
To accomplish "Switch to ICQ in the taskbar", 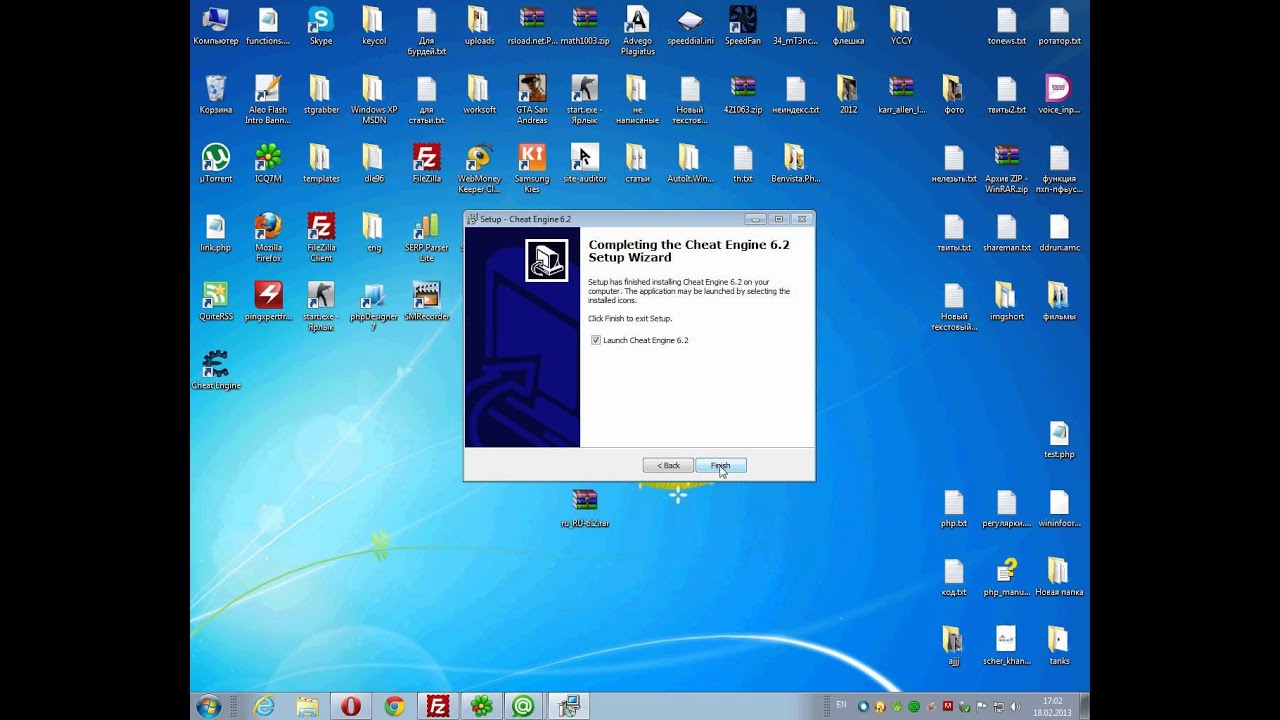I will click(x=480, y=706).
